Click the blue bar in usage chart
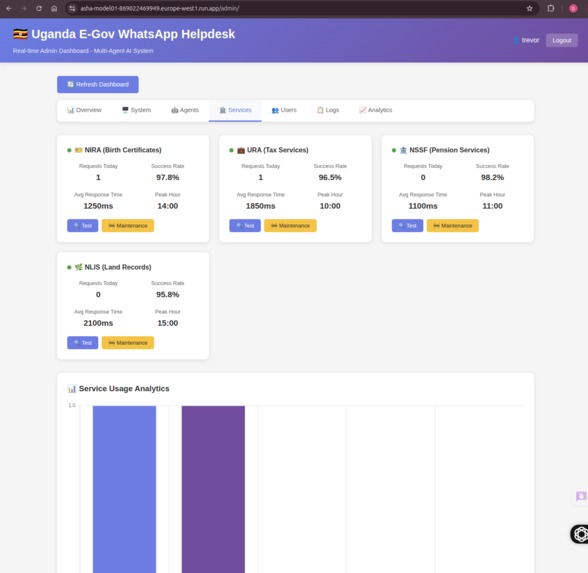The image size is (588, 573). pyautogui.click(x=124, y=489)
